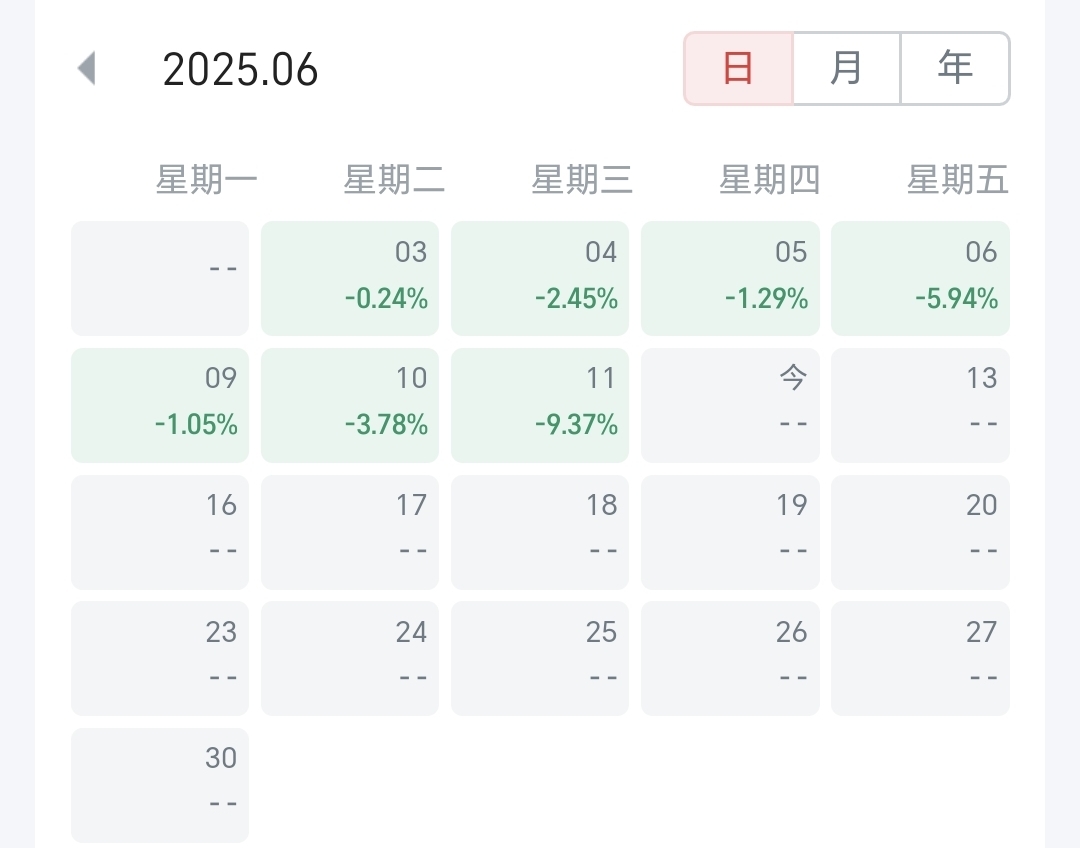Select today's cell marked 今

730,405
